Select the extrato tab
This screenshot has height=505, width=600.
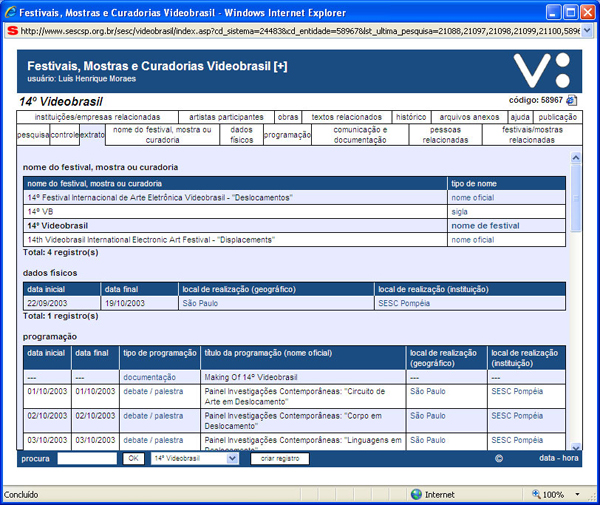[92, 135]
